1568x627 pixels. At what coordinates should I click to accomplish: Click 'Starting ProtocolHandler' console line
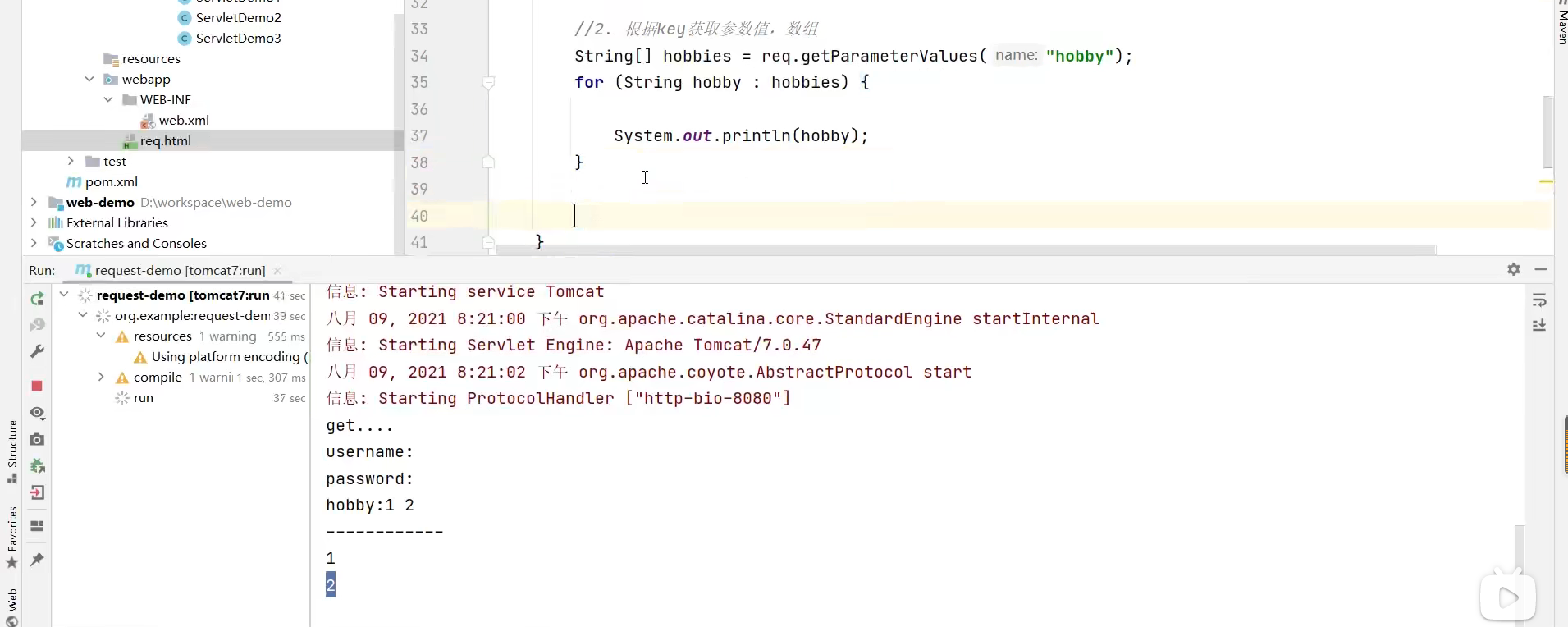point(558,398)
